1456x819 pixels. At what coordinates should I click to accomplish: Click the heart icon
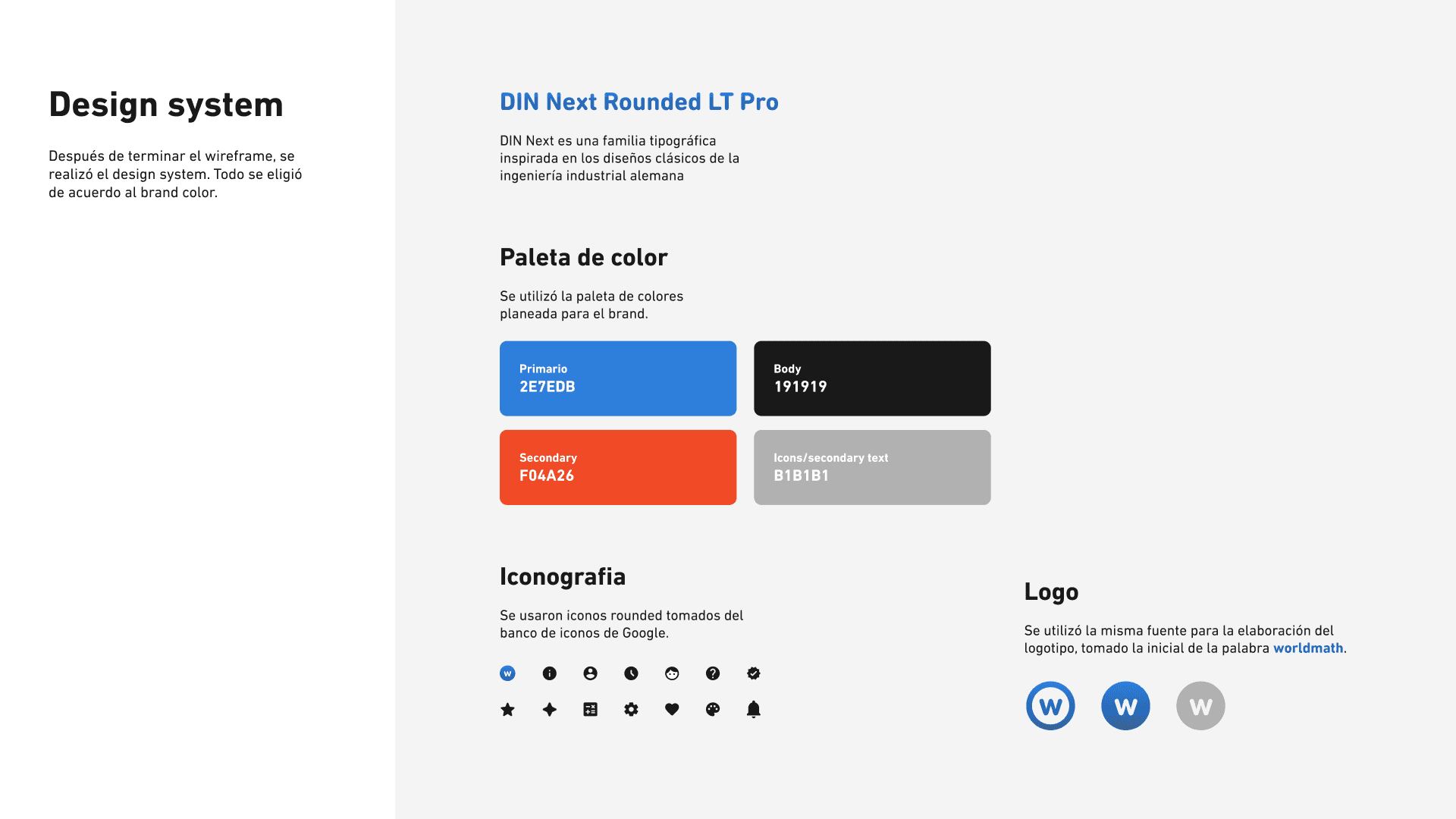(x=672, y=710)
